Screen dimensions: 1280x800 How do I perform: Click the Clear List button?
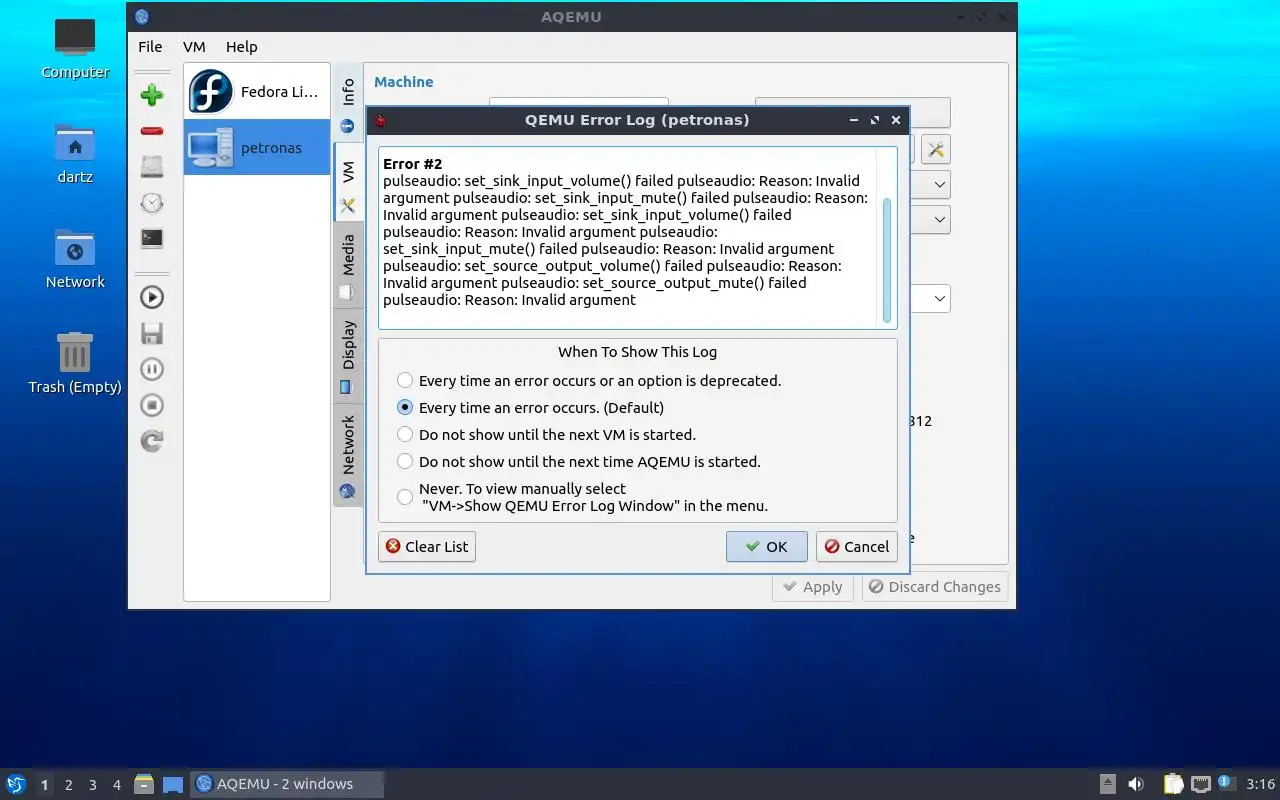[427, 547]
